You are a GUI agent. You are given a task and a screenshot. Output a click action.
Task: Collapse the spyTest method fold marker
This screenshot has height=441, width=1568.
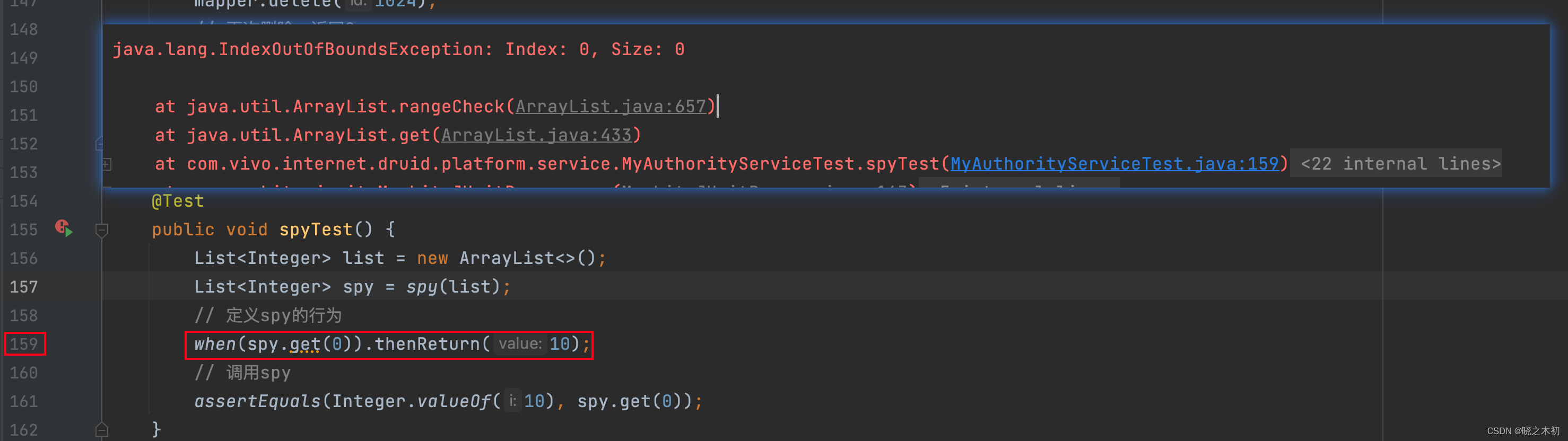[102, 230]
